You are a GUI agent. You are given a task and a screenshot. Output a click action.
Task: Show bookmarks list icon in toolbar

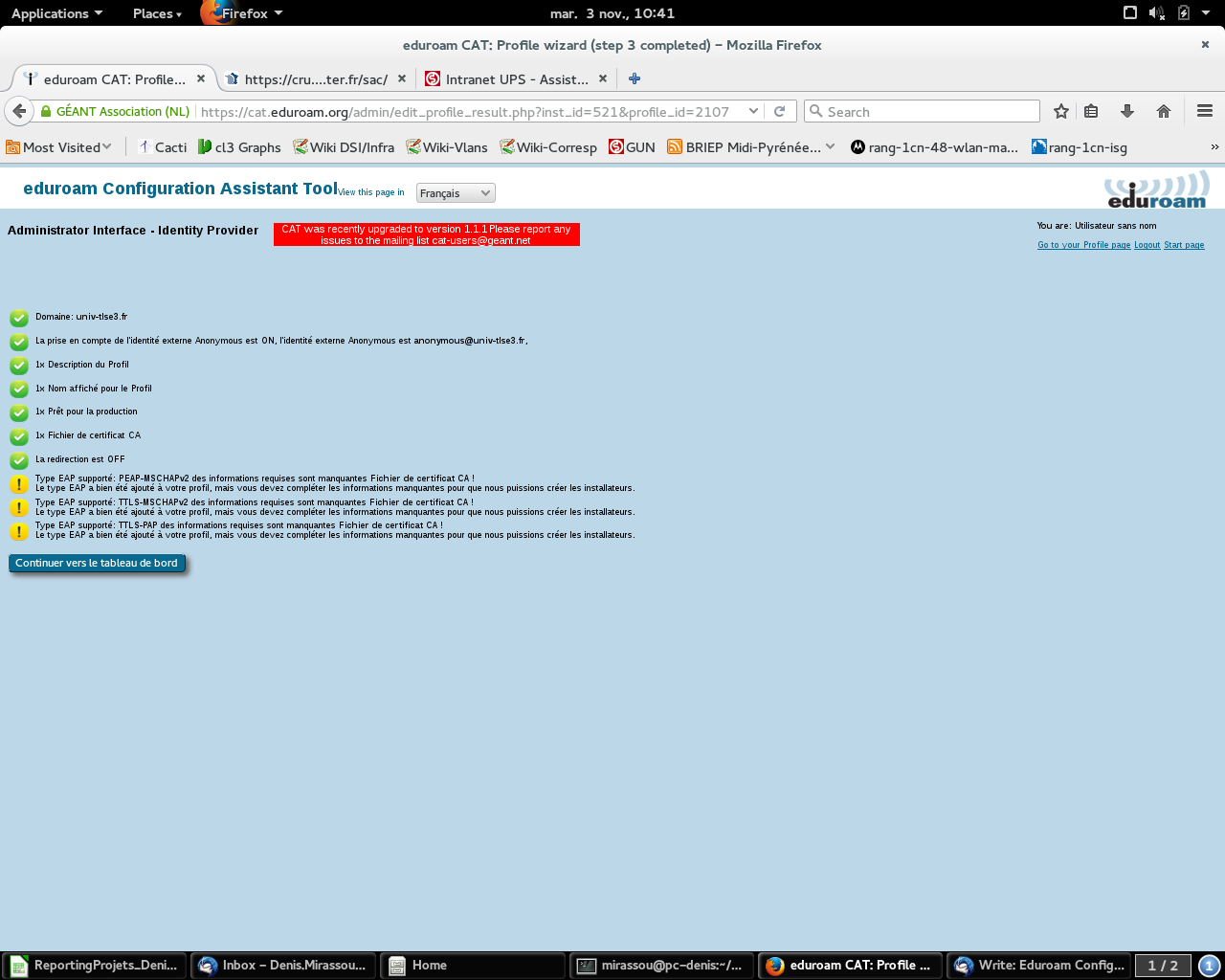pyautogui.click(x=1091, y=111)
